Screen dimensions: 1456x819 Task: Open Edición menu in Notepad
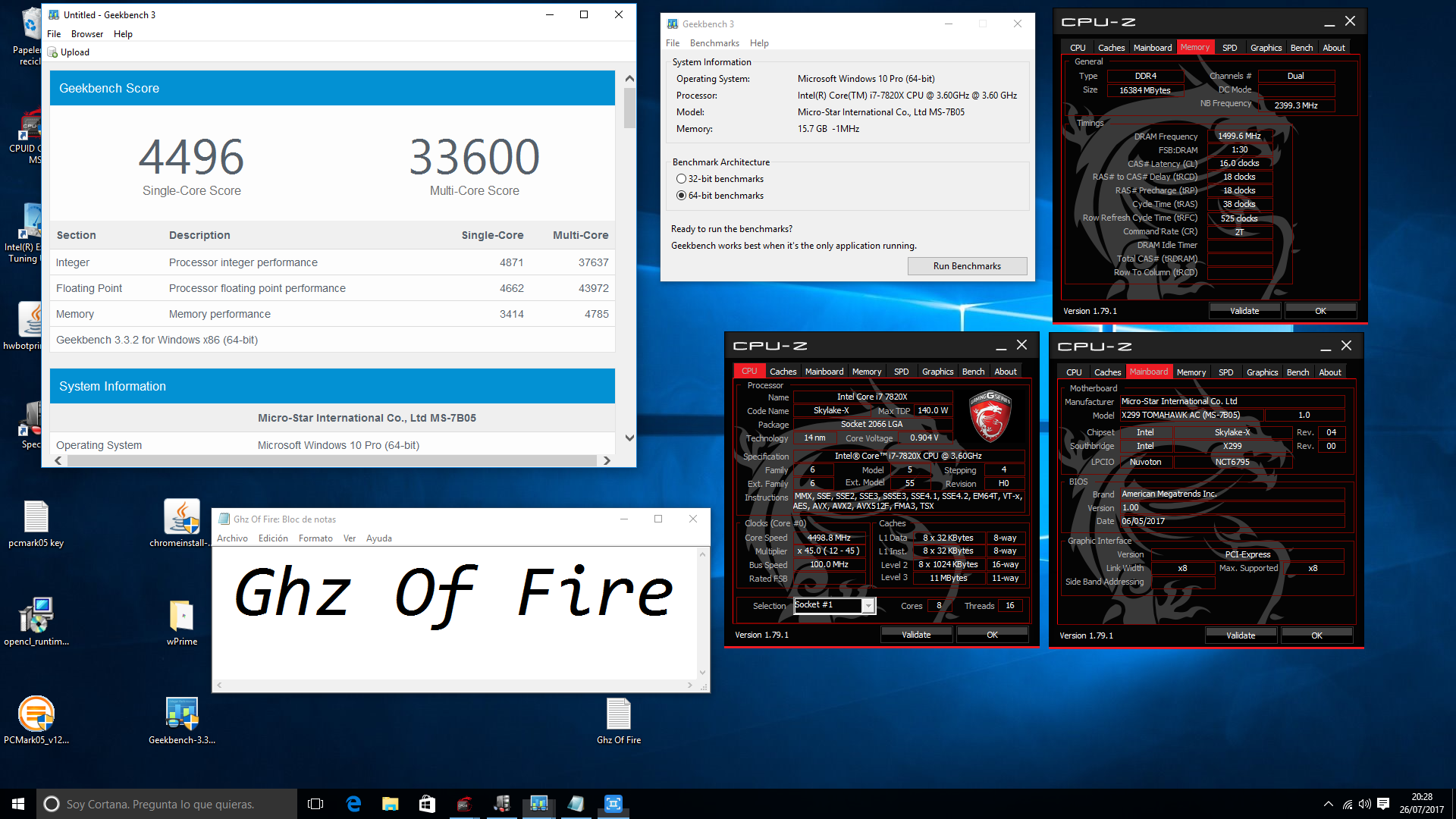pyautogui.click(x=273, y=538)
